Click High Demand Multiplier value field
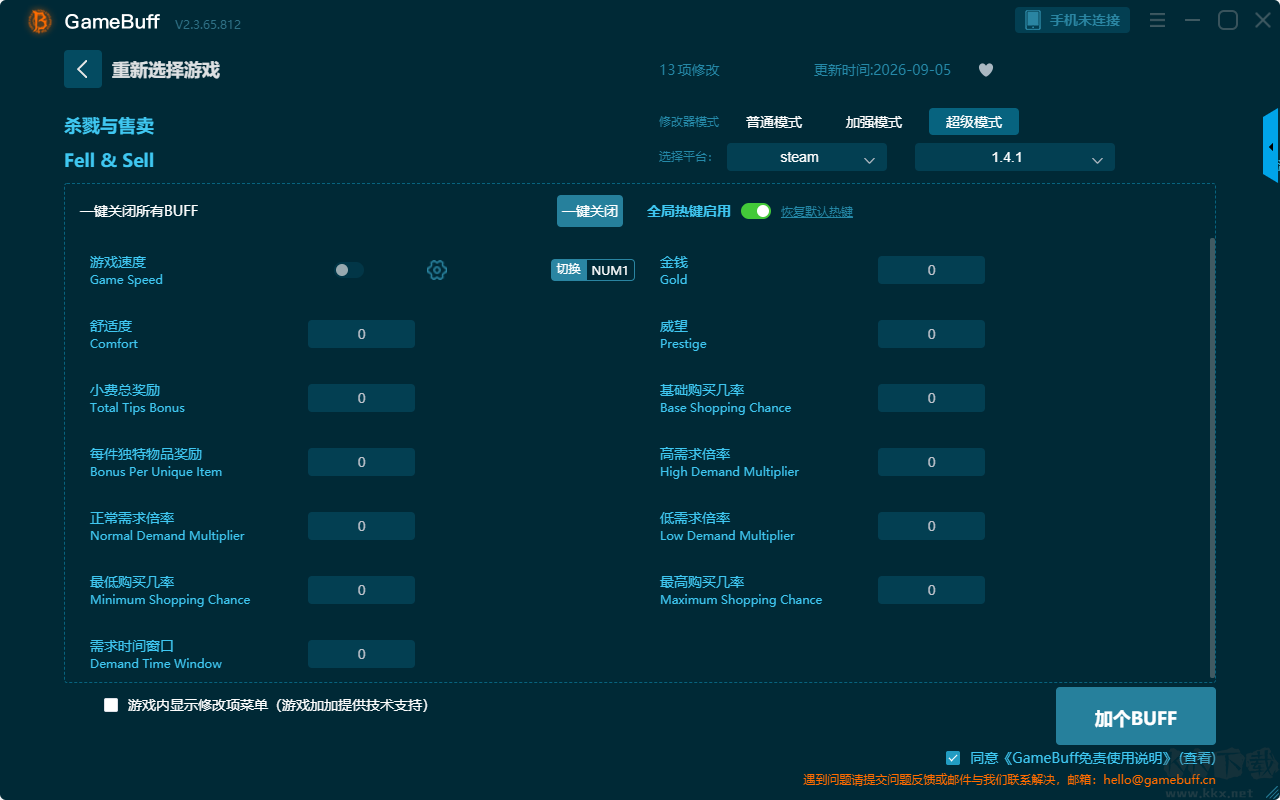This screenshot has height=800, width=1280. pyautogui.click(x=931, y=462)
